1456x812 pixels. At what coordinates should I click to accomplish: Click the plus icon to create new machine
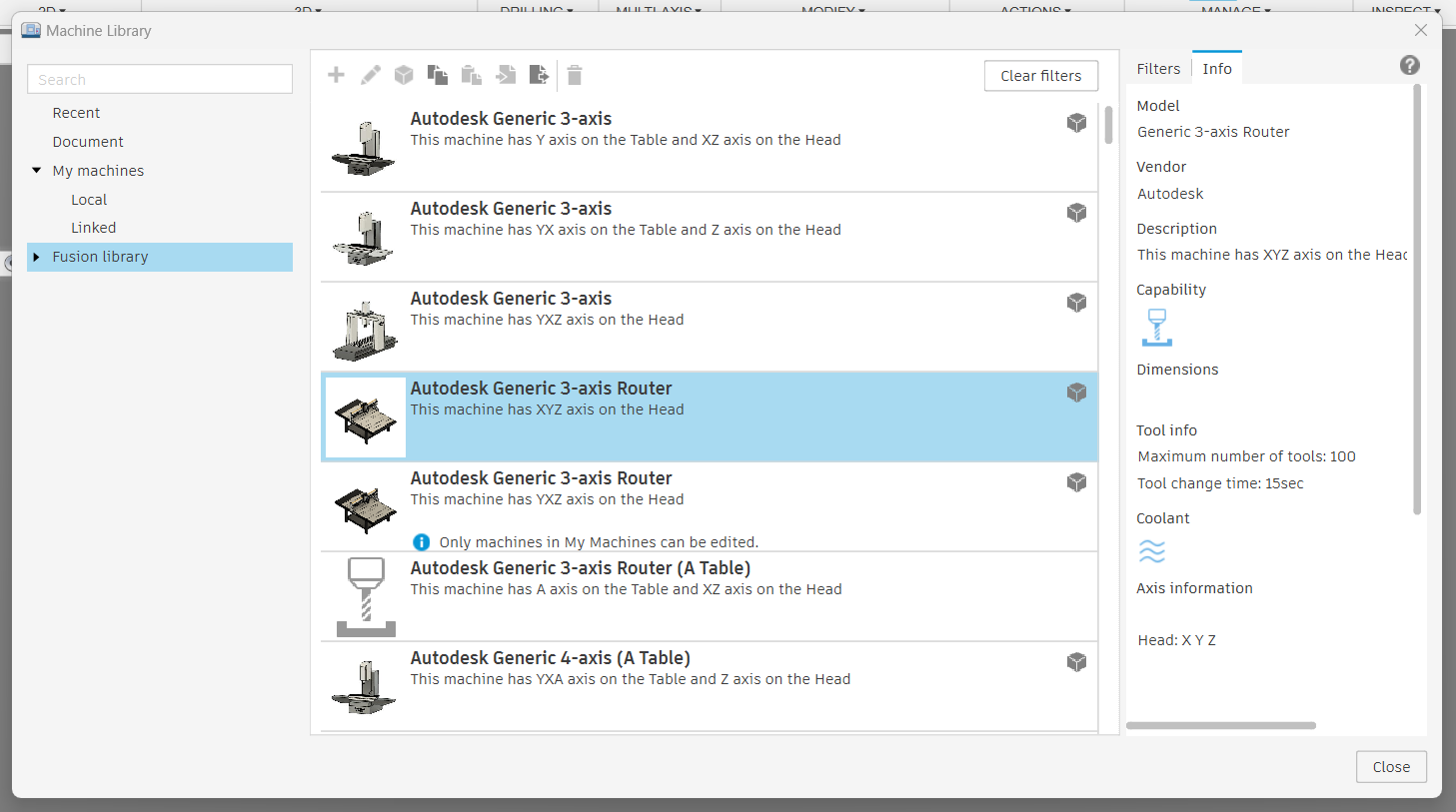point(336,75)
